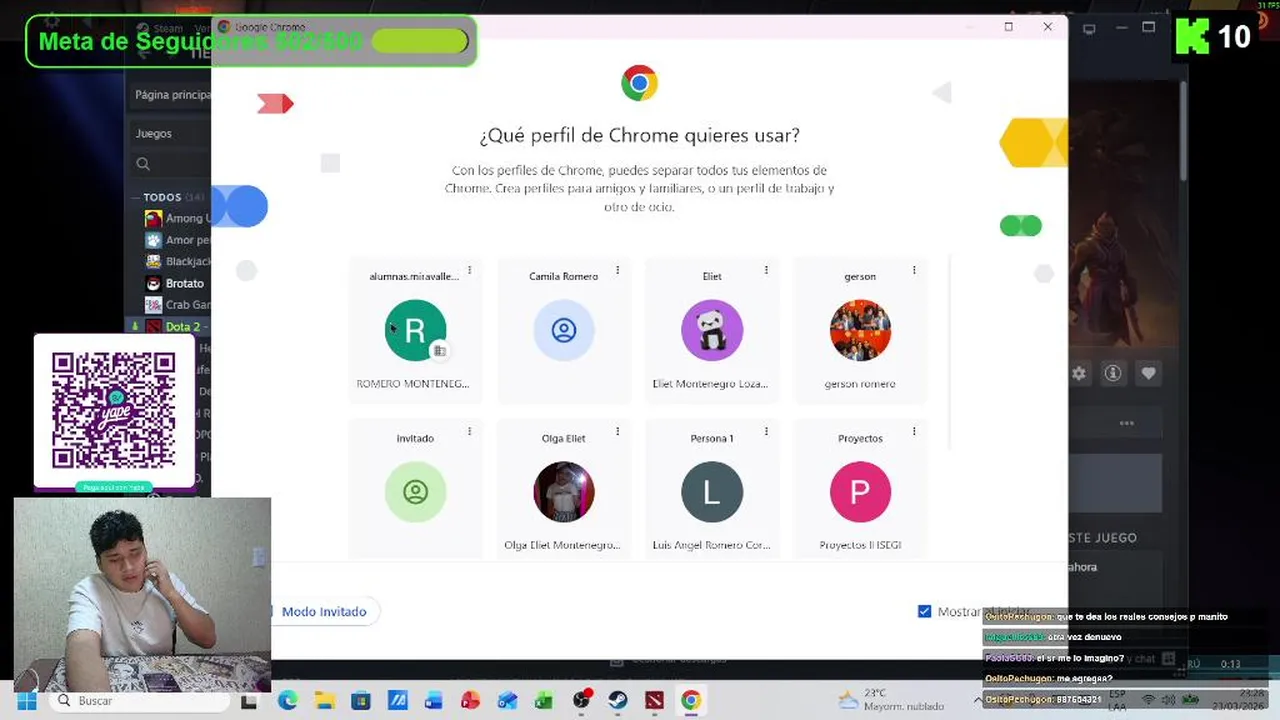Open more options for Proyectos profile
The height and width of the screenshot is (720, 1280).
coord(914,432)
